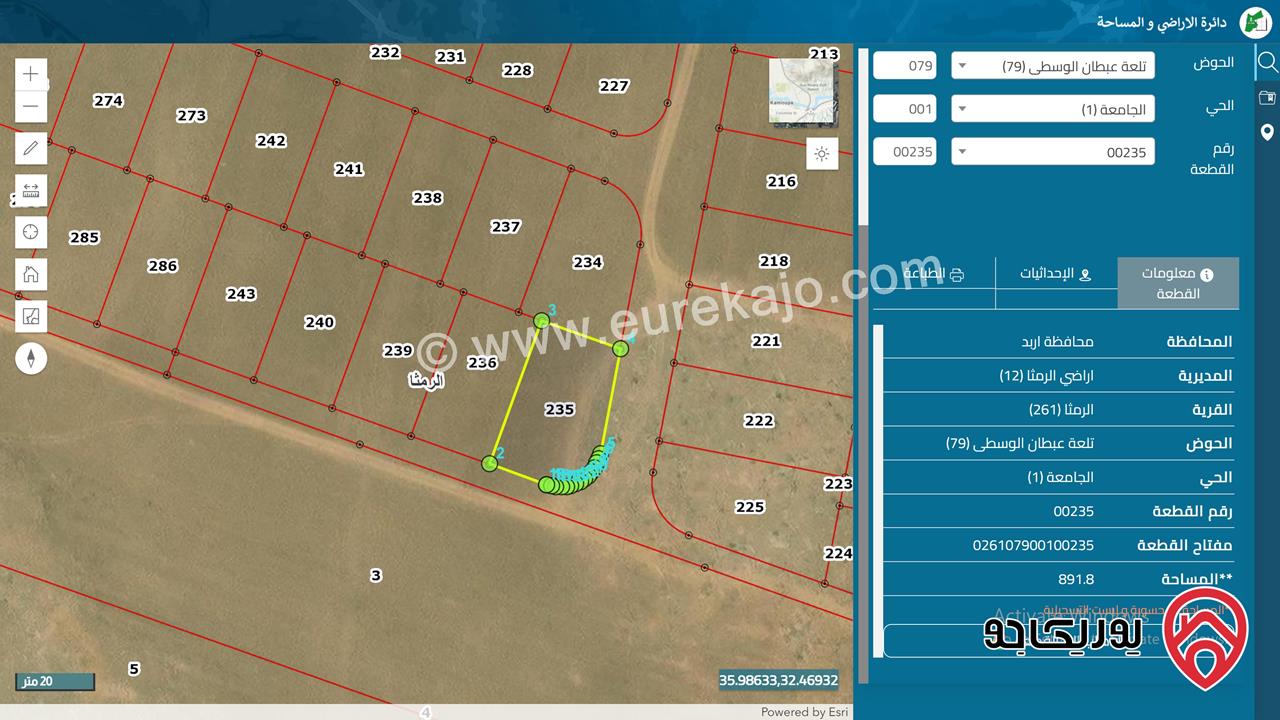
Task: Open the pencil draw tool
Action: (x=31, y=149)
